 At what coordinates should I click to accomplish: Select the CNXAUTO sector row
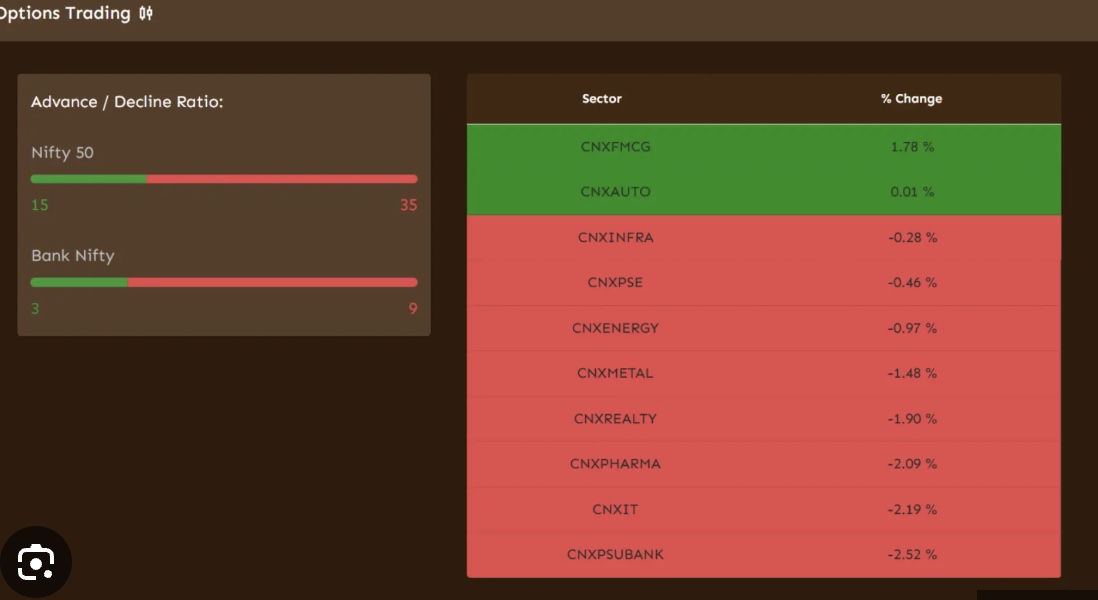click(615, 192)
